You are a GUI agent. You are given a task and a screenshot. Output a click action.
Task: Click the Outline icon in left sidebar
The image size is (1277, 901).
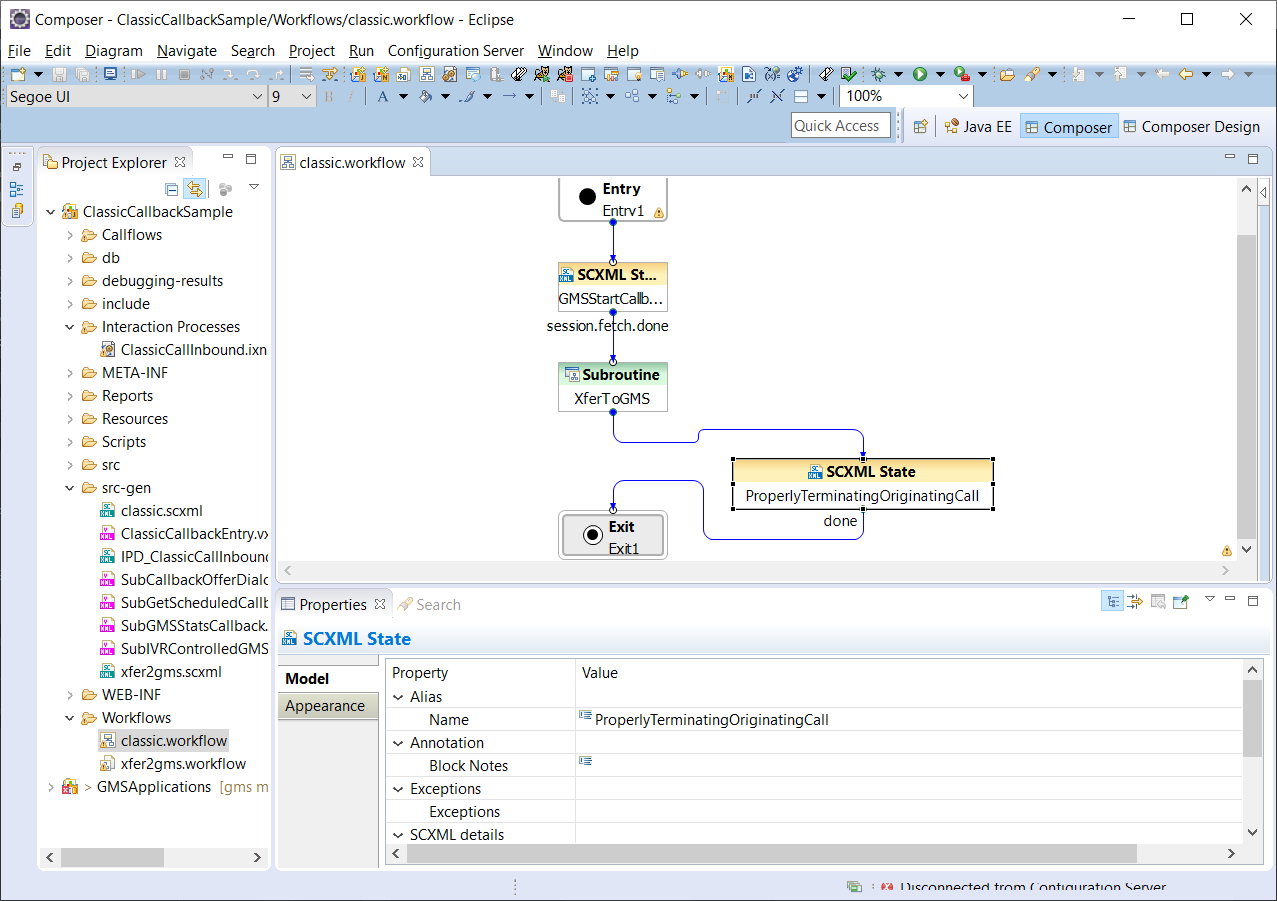(x=17, y=189)
